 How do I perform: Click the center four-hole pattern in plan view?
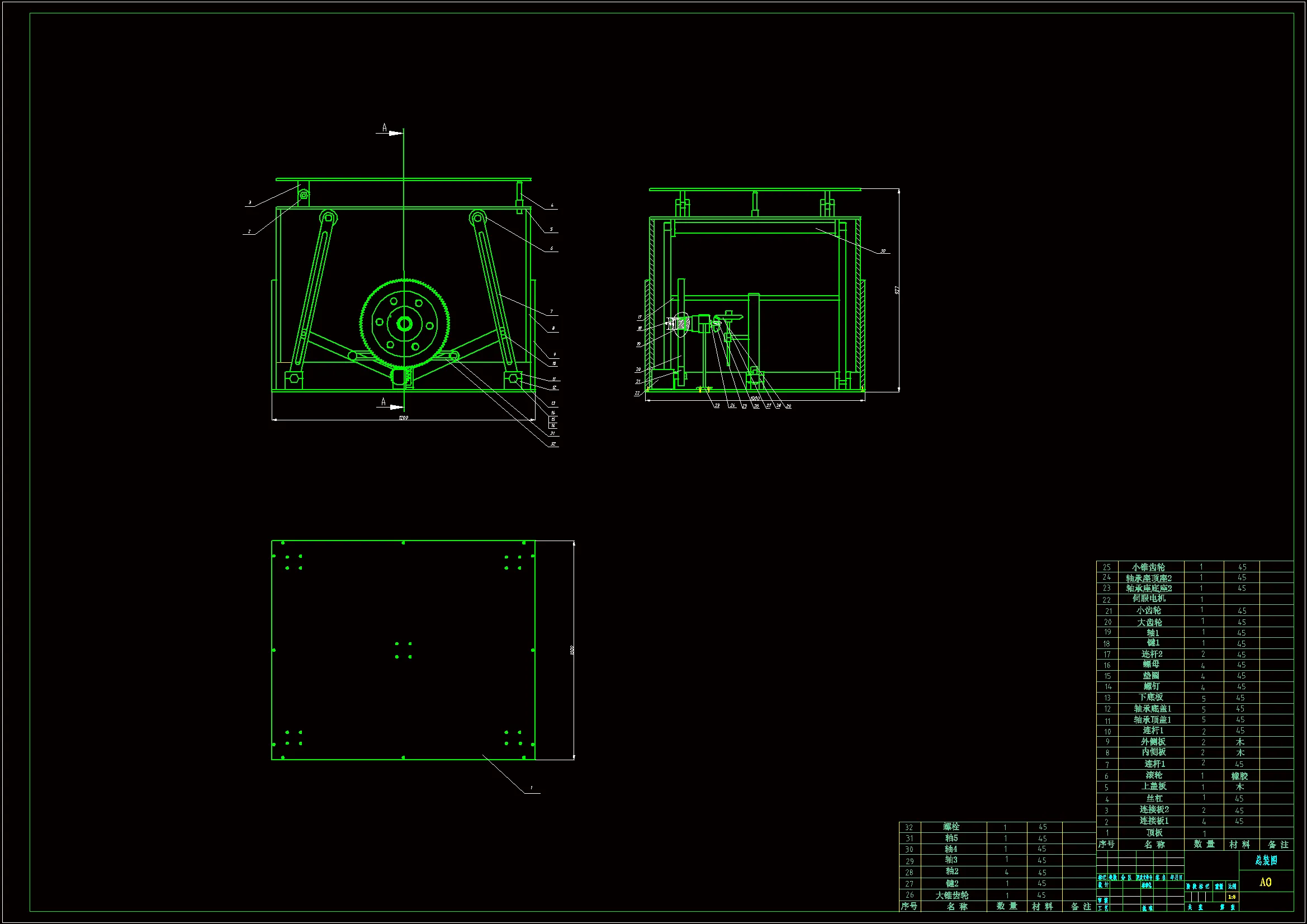tap(403, 650)
